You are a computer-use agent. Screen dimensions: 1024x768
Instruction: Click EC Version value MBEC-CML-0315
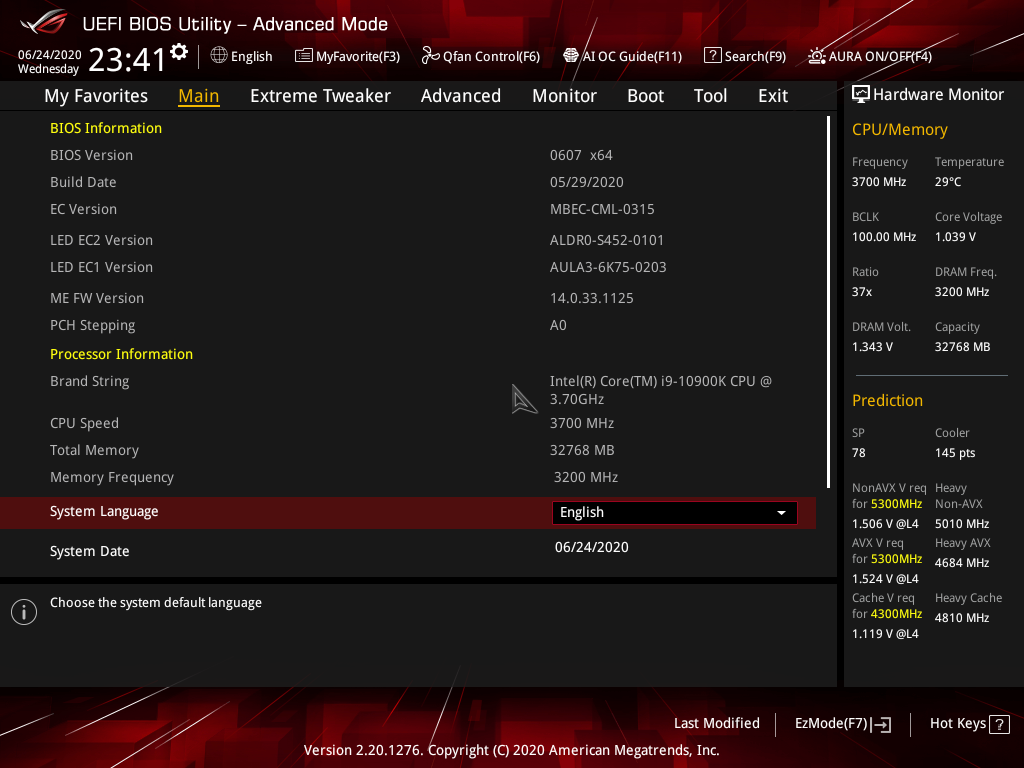coord(602,209)
